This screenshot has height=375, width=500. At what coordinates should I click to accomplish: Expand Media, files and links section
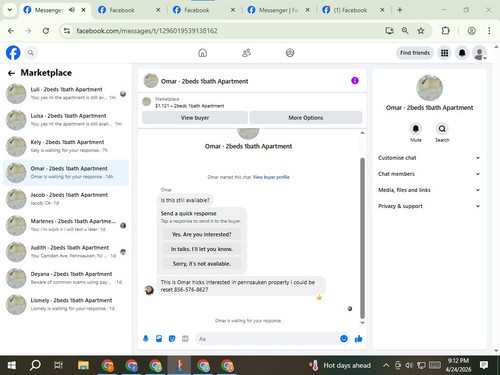tap(429, 190)
